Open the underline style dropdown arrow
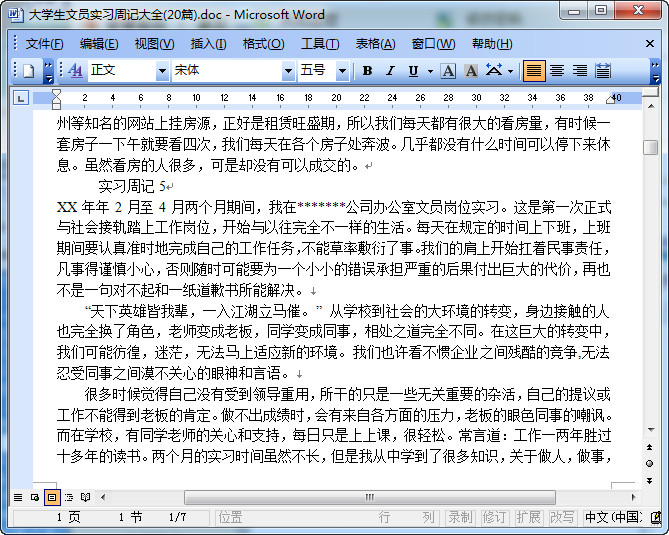669x535 pixels. (430, 71)
